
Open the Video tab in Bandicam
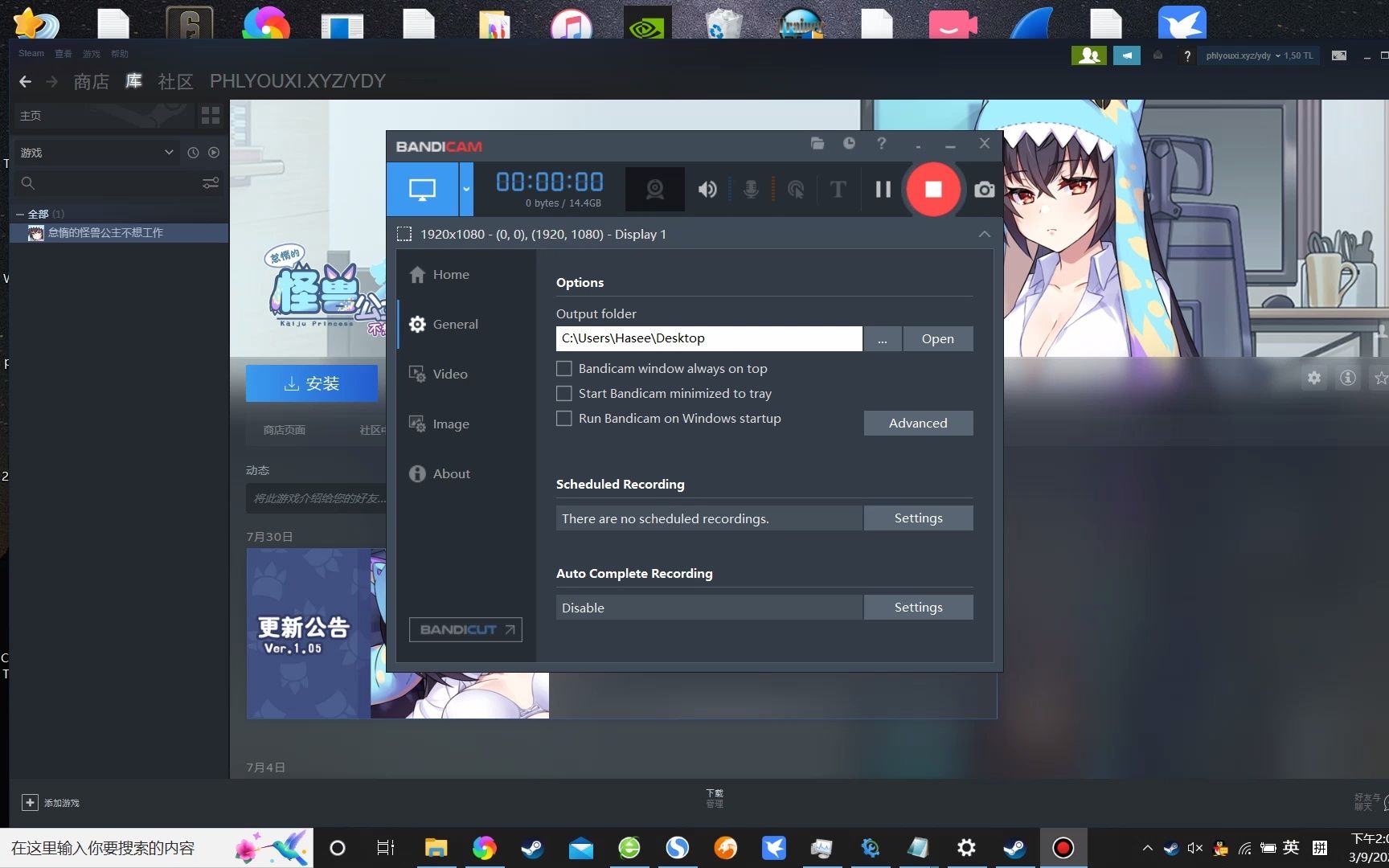click(x=438, y=375)
